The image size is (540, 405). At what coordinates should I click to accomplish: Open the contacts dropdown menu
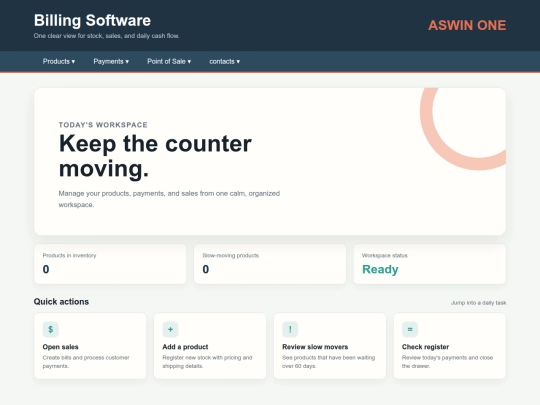[225, 61]
